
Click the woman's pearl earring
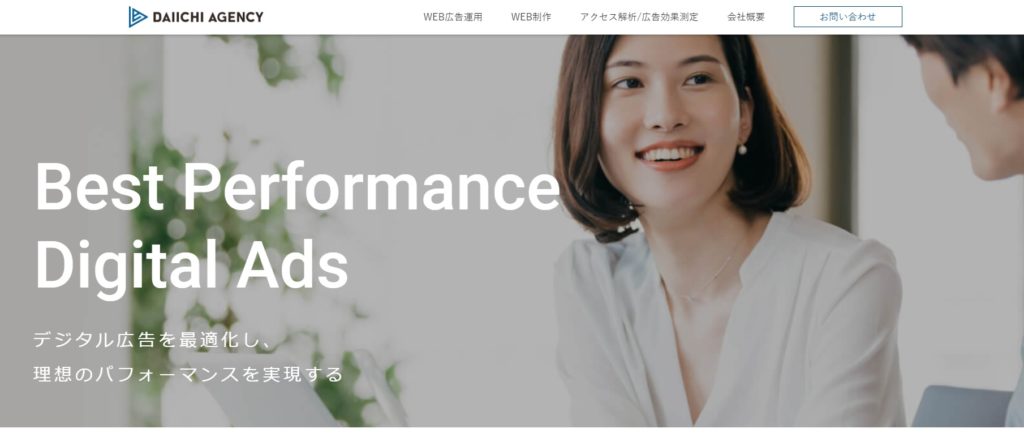742,150
